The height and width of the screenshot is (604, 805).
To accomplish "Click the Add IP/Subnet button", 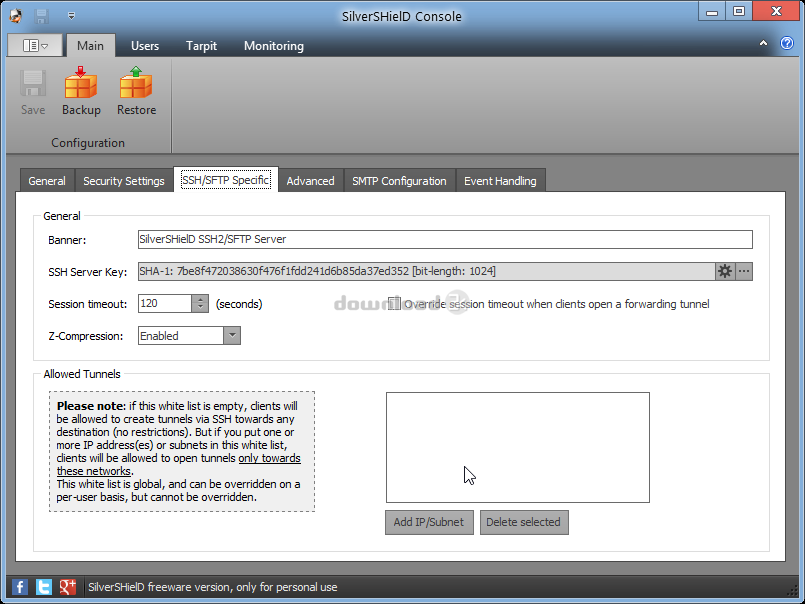I will tap(429, 522).
